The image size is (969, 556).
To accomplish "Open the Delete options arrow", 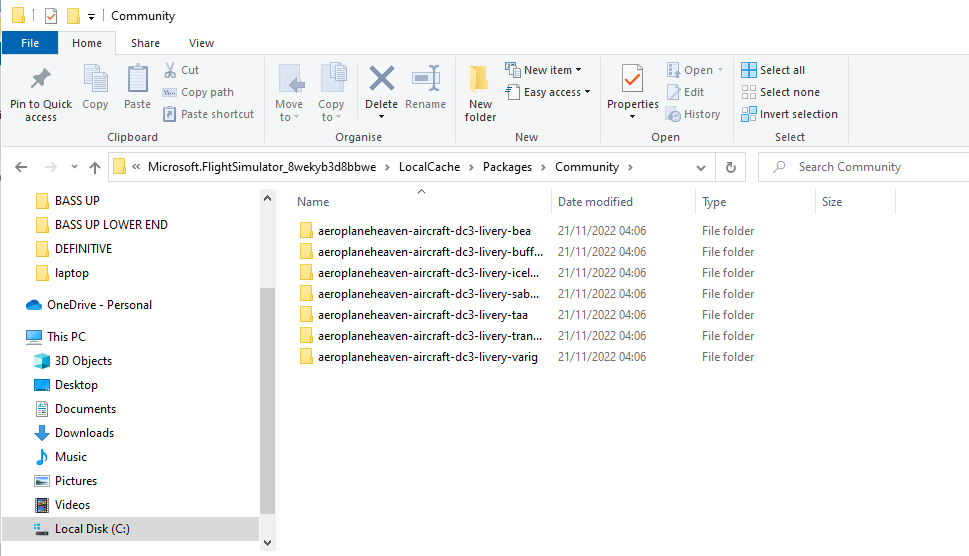I will [381, 117].
